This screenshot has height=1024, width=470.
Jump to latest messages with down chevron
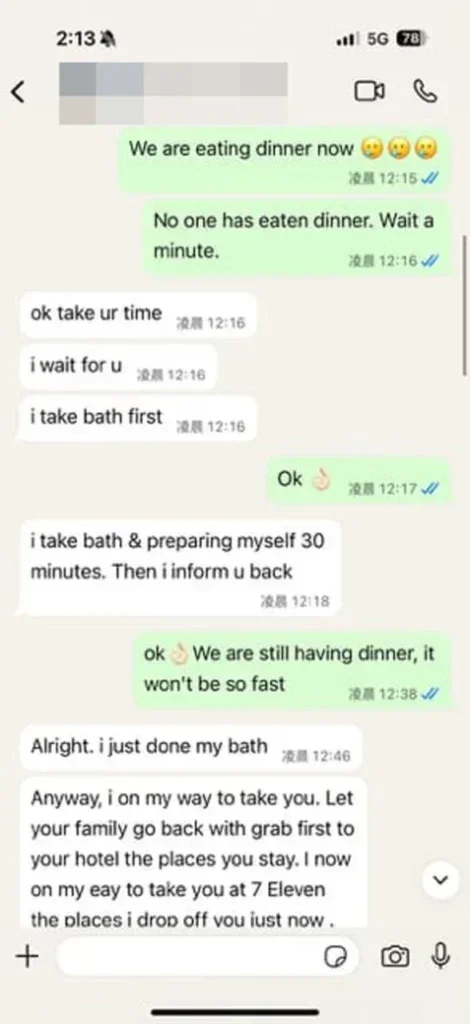(x=441, y=880)
